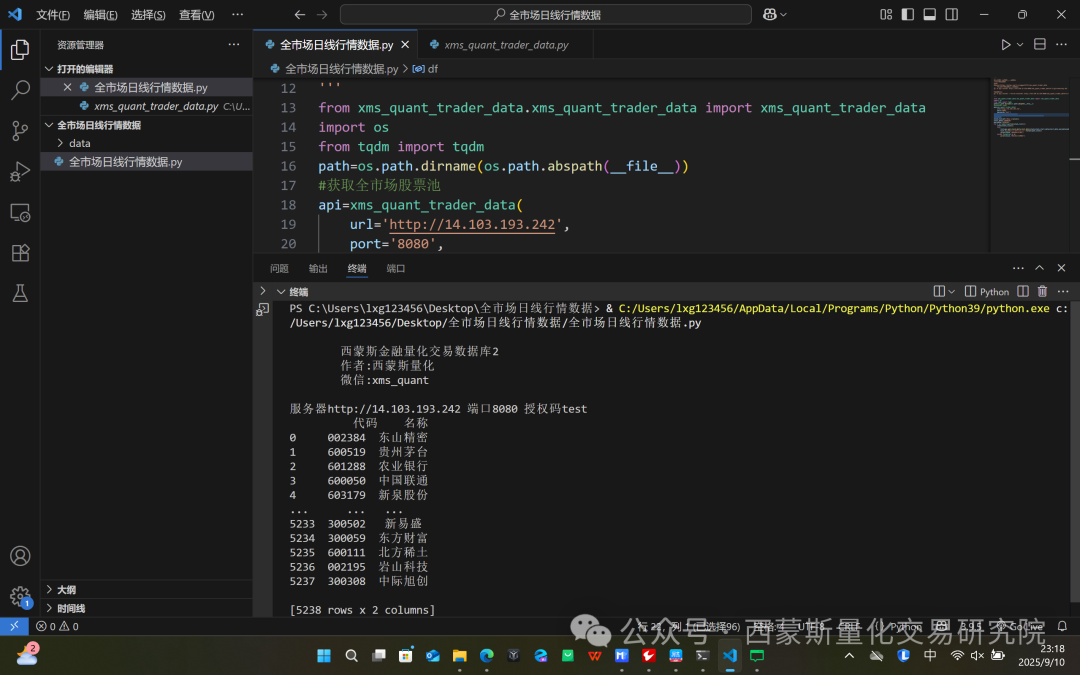Click the customize layout icon
1080x675 pixels.
click(x=886, y=14)
